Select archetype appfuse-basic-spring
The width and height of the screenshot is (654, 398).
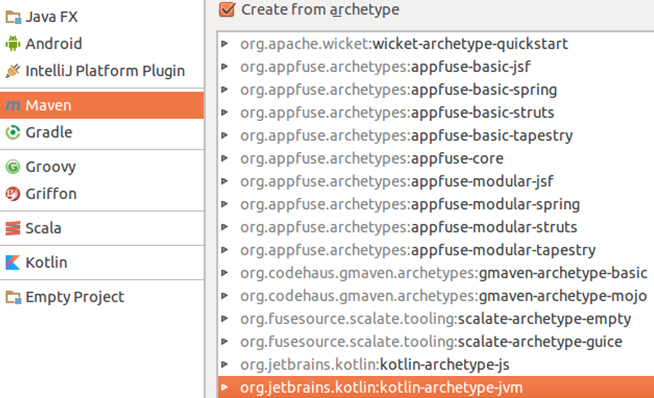398,90
